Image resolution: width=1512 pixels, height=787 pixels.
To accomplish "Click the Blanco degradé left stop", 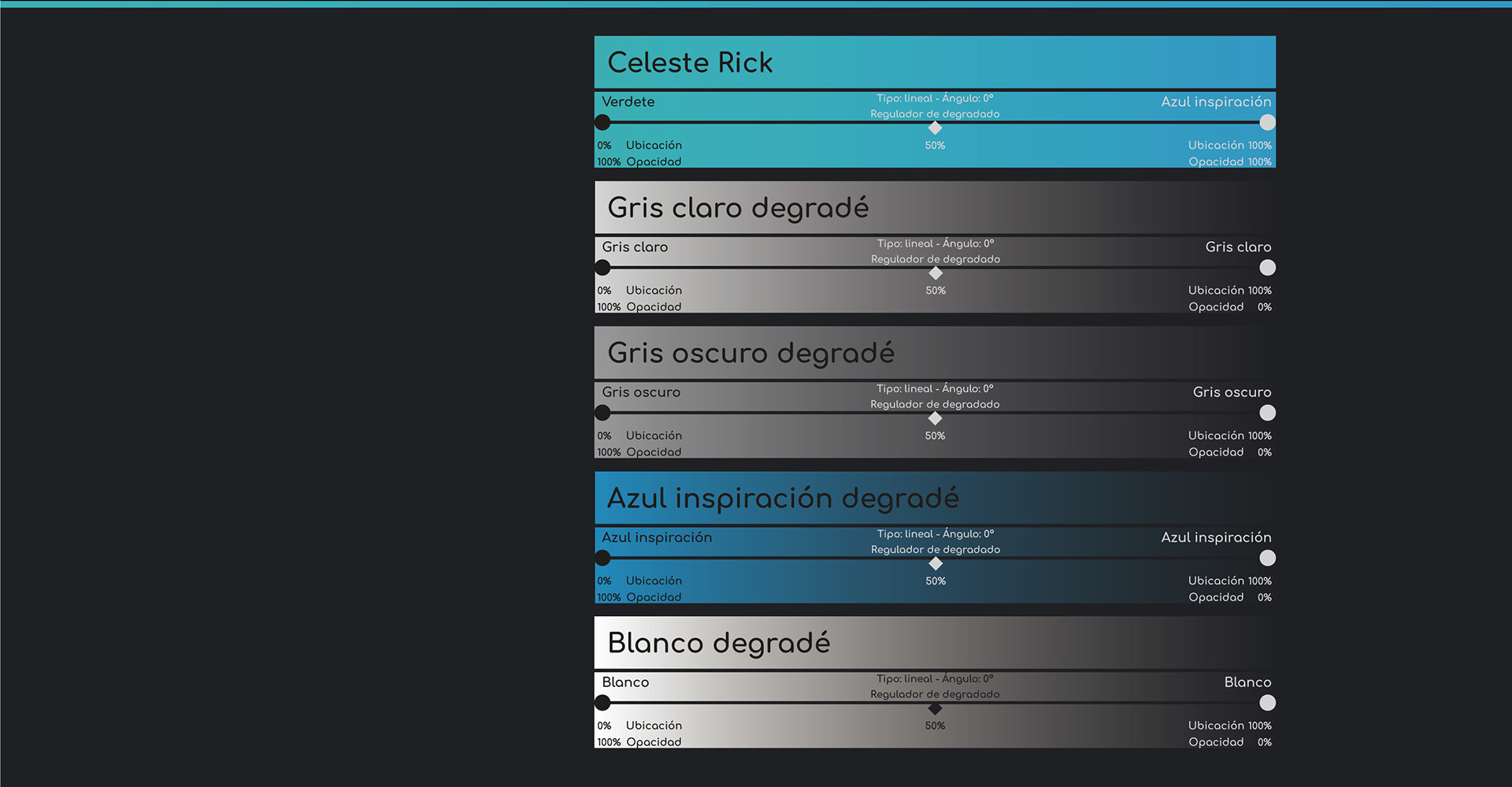I will tap(602, 703).
